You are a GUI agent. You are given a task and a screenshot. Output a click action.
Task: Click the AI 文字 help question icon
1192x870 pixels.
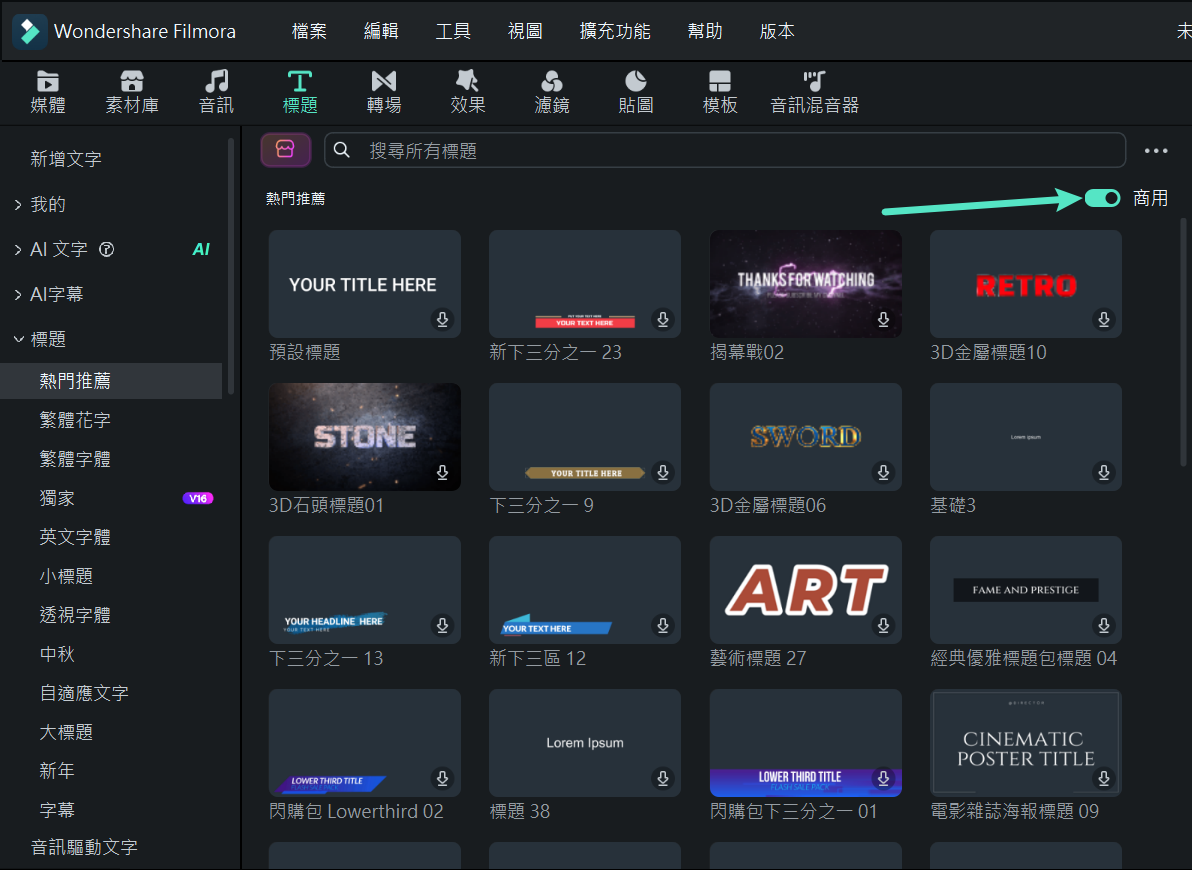click(x=107, y=249)
